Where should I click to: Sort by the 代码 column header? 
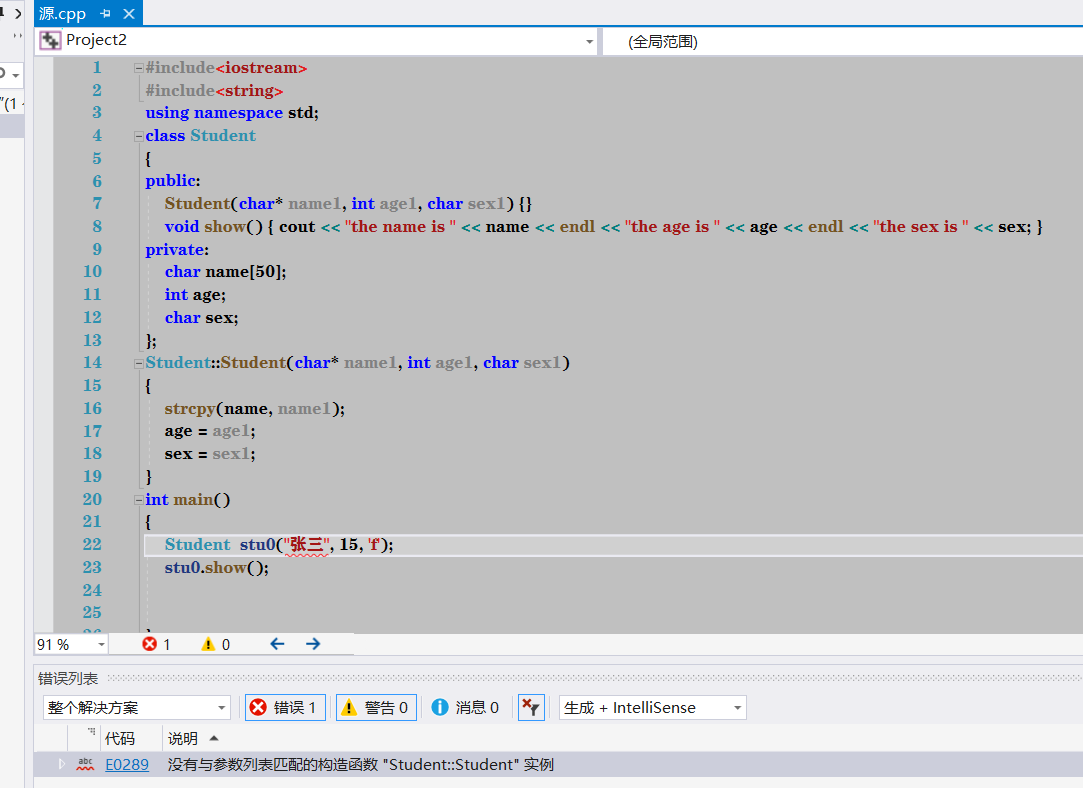119,738
